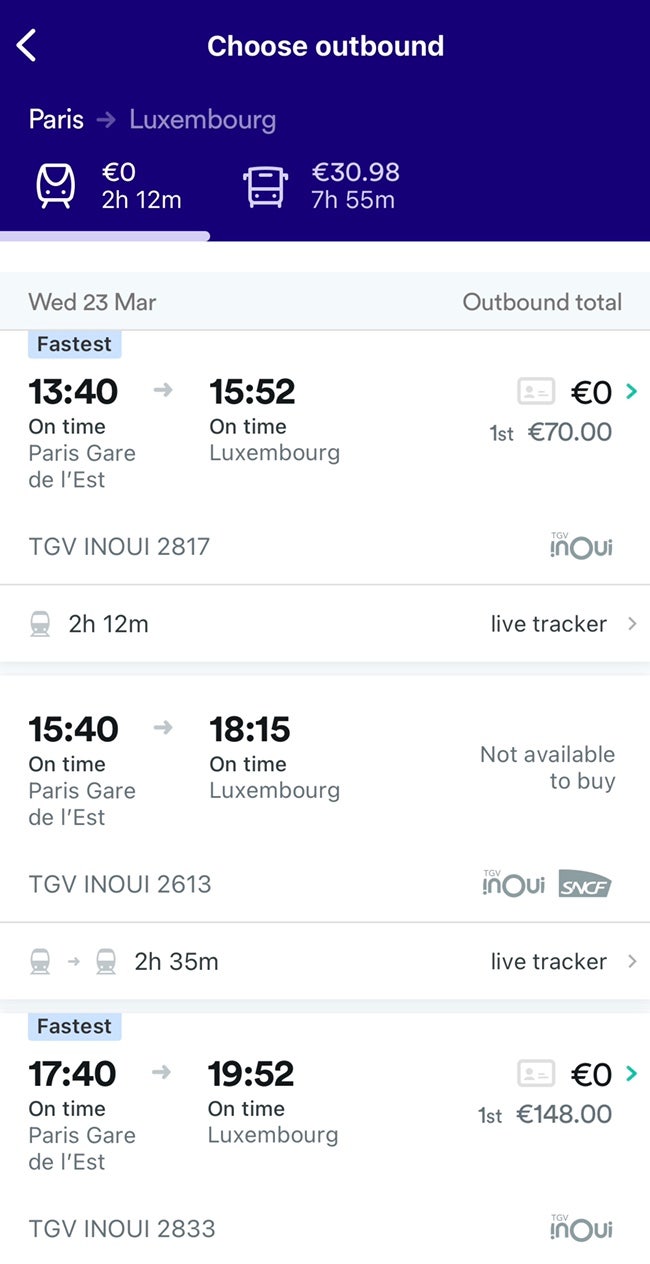Select the bus travel mode icon
This screenshot has height=1264, width=650.
pyautogui.click(x=263, y=186)
